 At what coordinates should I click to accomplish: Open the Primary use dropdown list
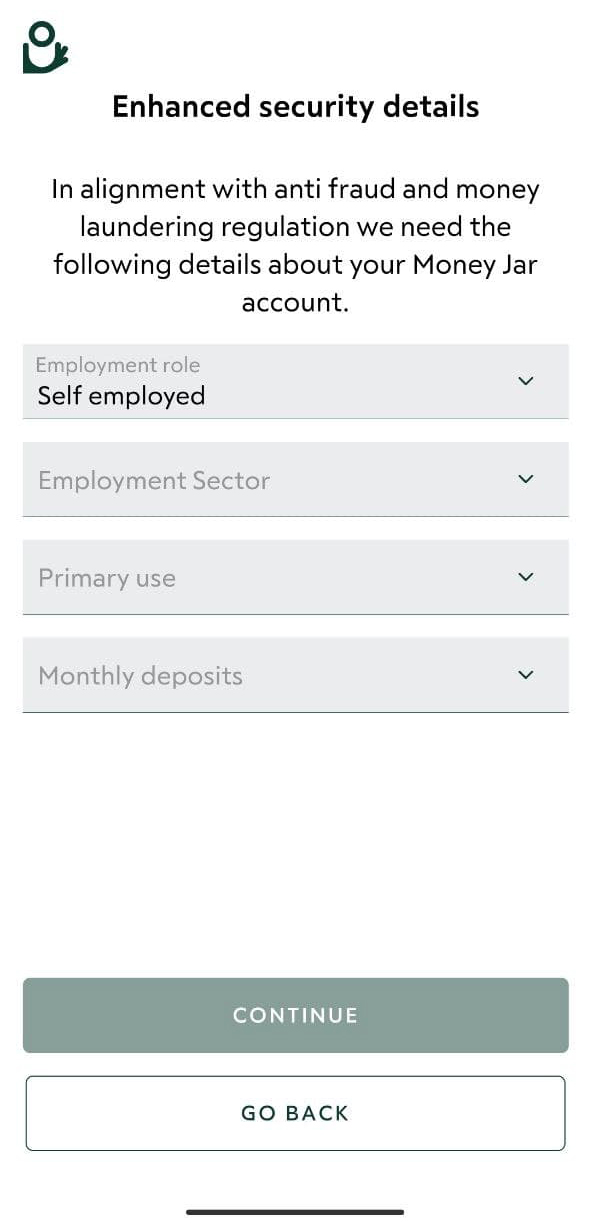(295, 577)
